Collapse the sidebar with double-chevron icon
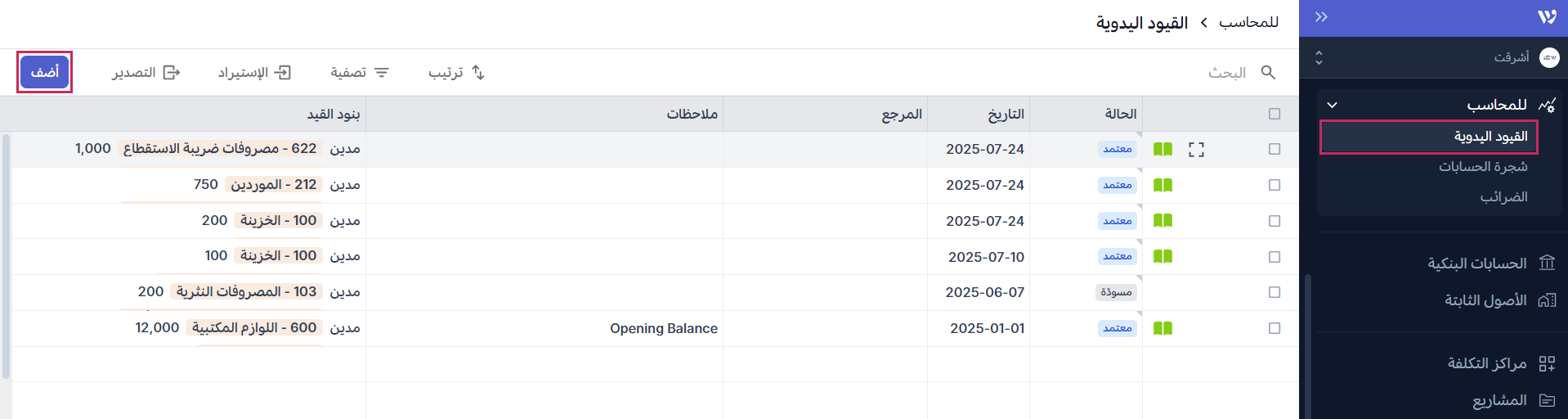Image resolution: width=1568 pixels, height=419 pixels. pos(1321,16)
